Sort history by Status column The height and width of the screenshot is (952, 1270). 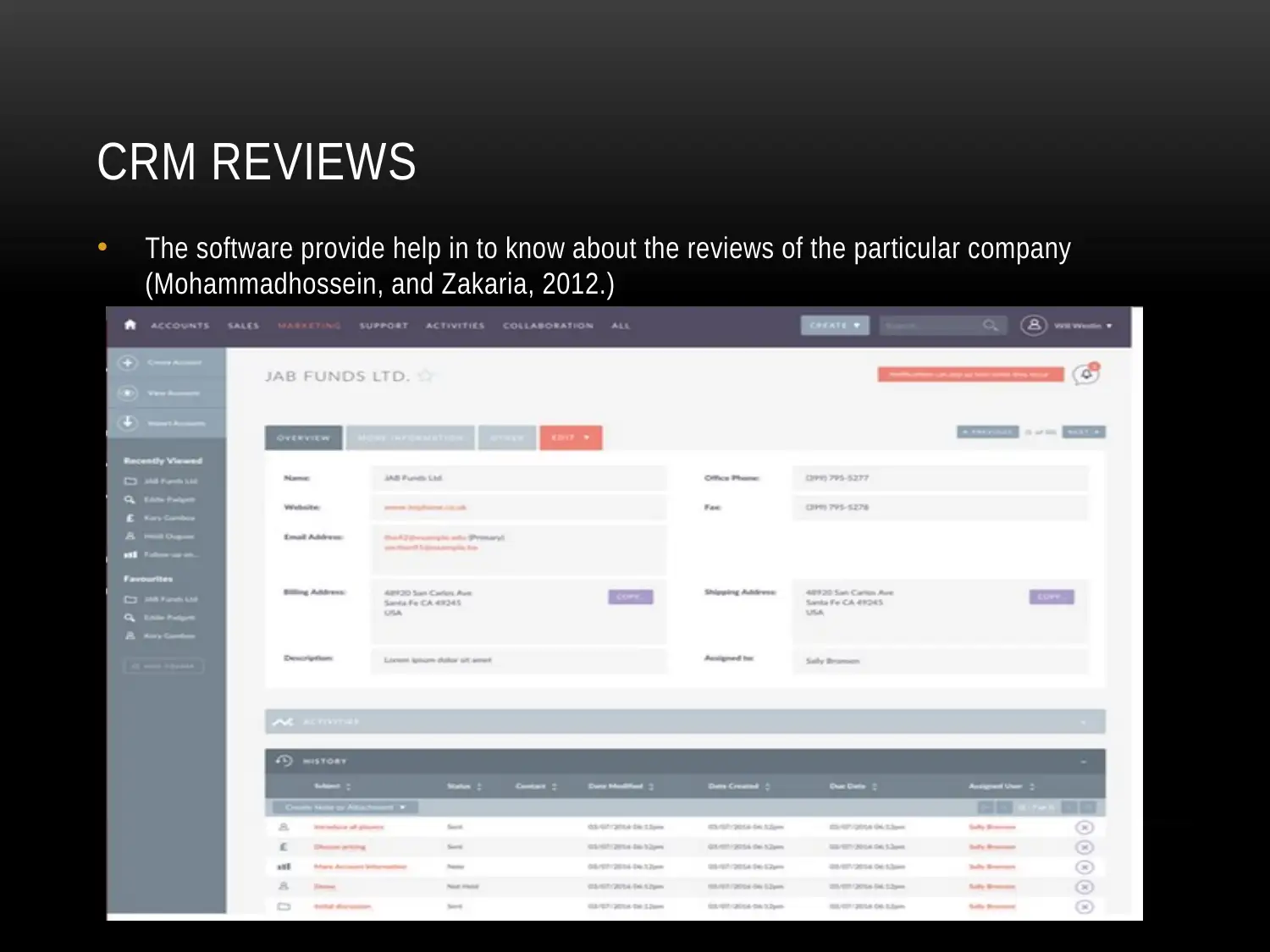tap(464, 786)
